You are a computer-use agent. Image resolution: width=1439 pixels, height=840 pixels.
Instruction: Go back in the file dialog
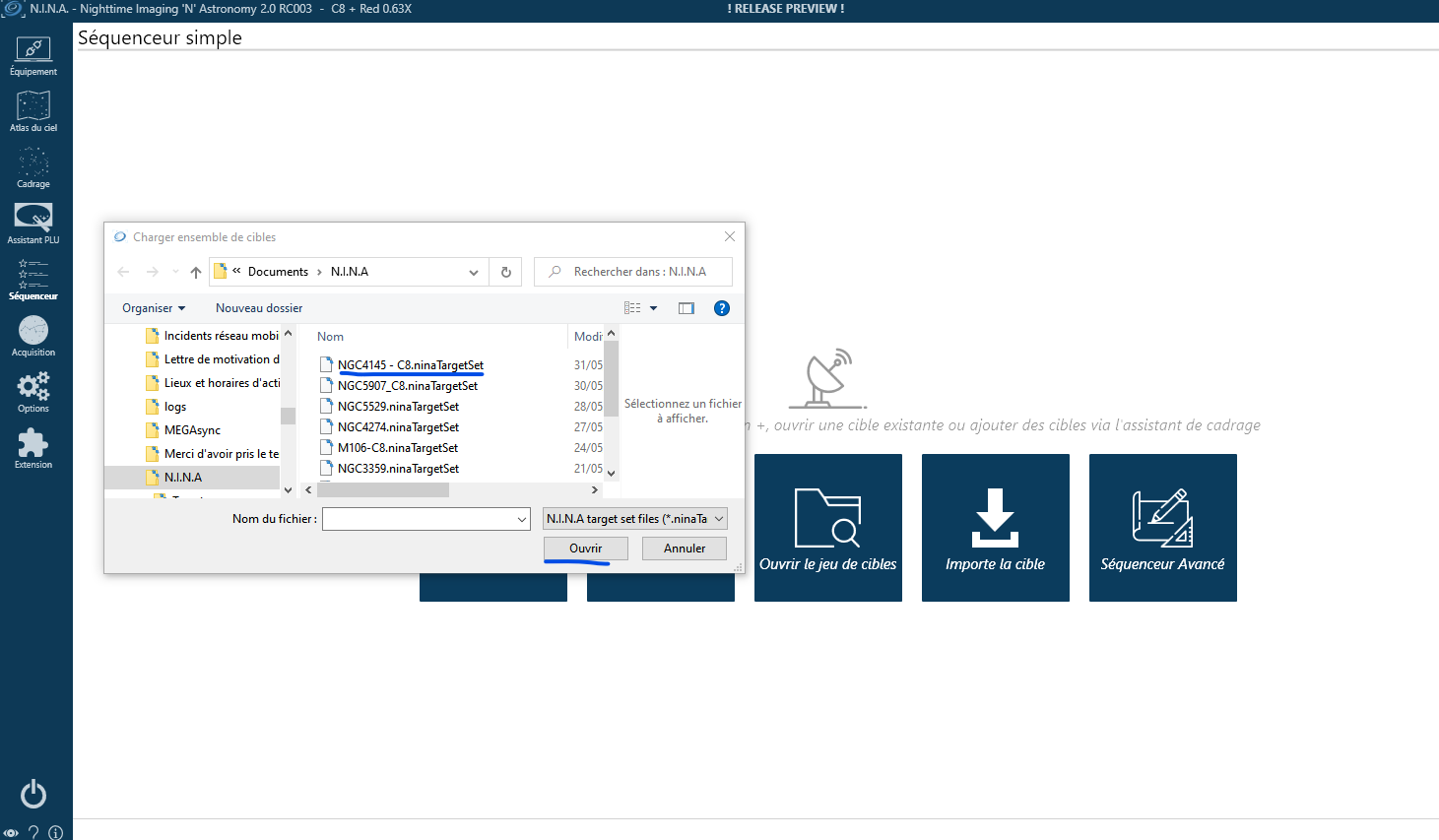click(123, 272)
